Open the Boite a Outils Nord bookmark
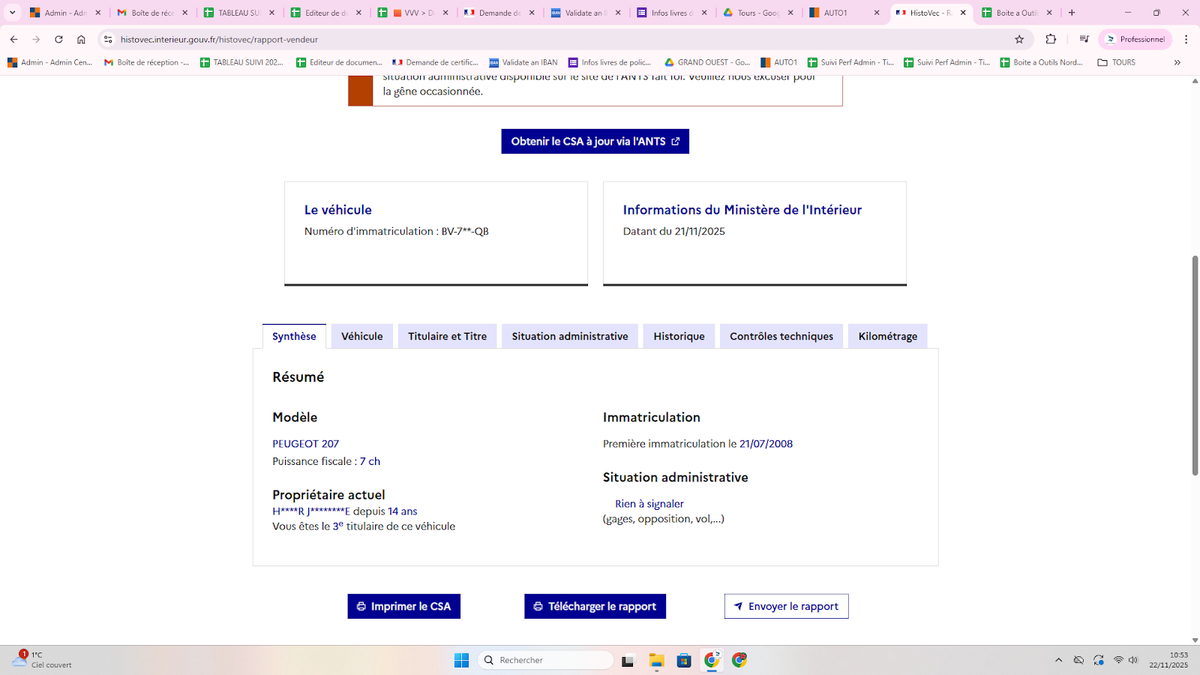1200x675 pixels. pos(1041,62)
